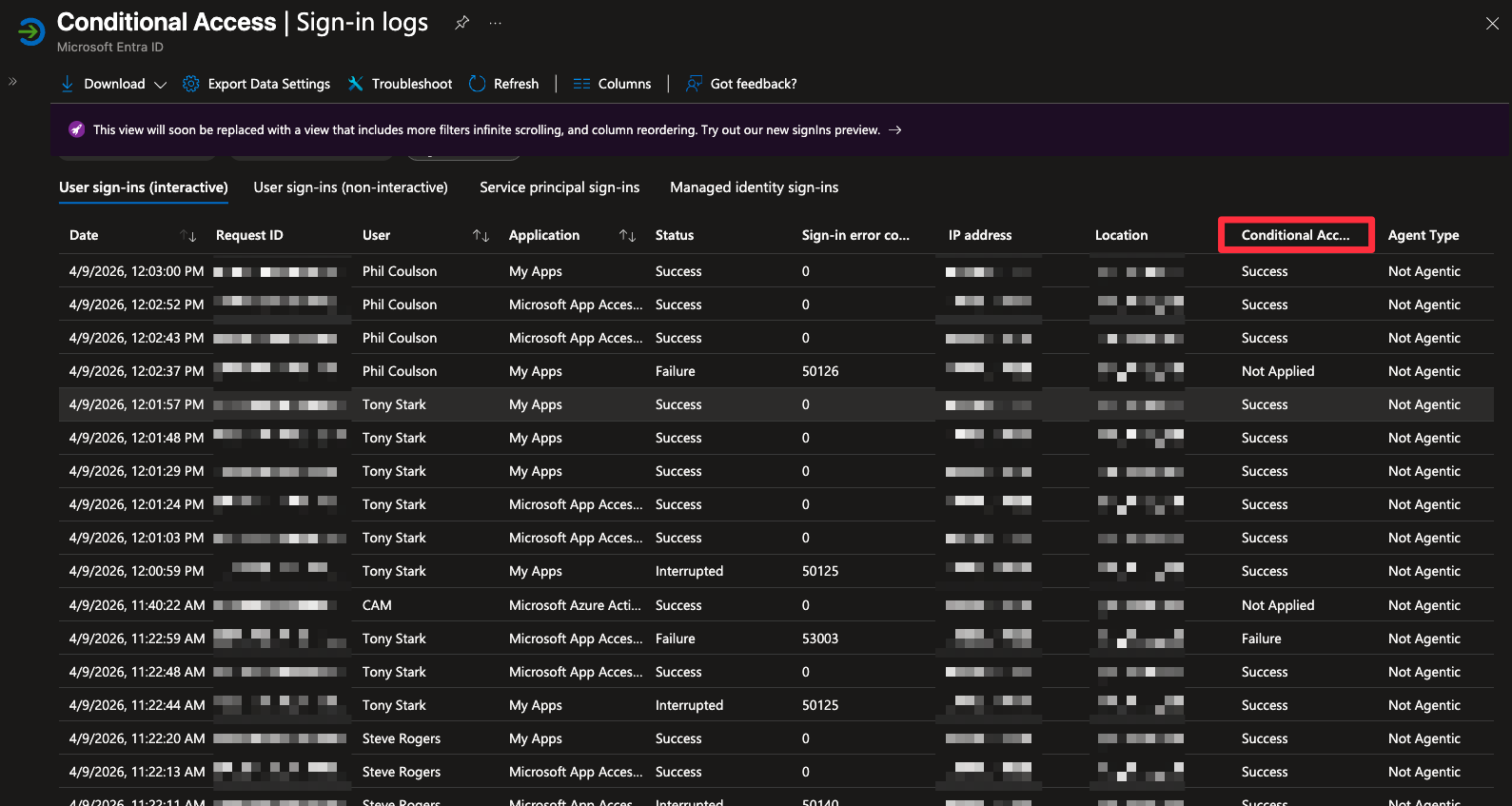This screenshot has width=1512, height=806.
Task: Click the Troubleshoot wrench icon
Action: click(356, 84)
